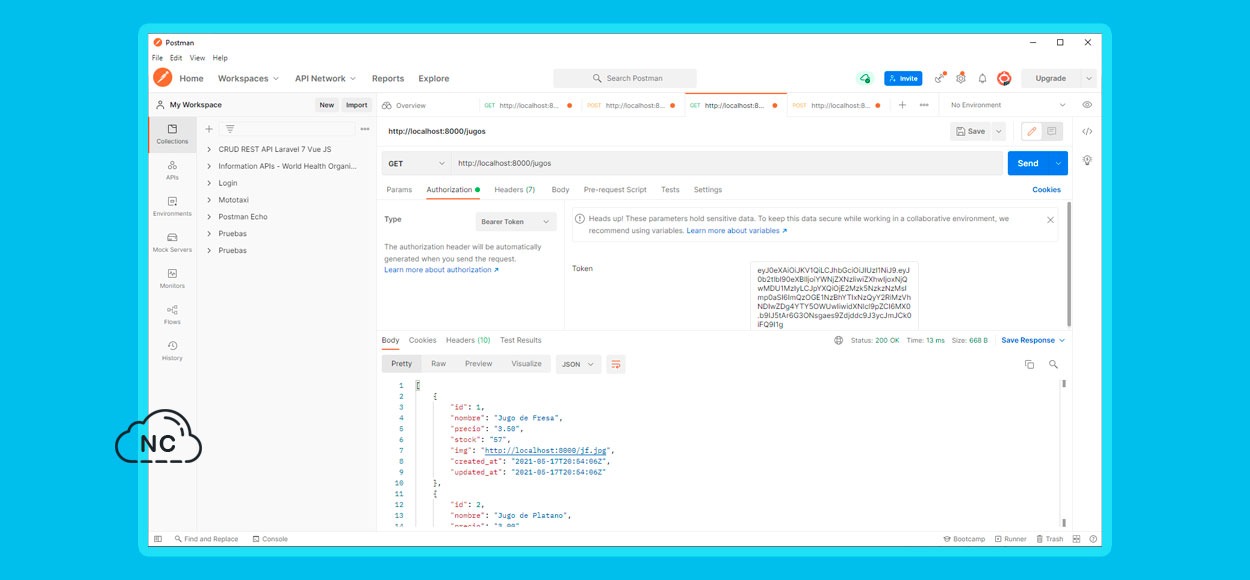Open the Send button dropdown arrow
The image size is (1250, 580).
click(x=1059, y=163)
